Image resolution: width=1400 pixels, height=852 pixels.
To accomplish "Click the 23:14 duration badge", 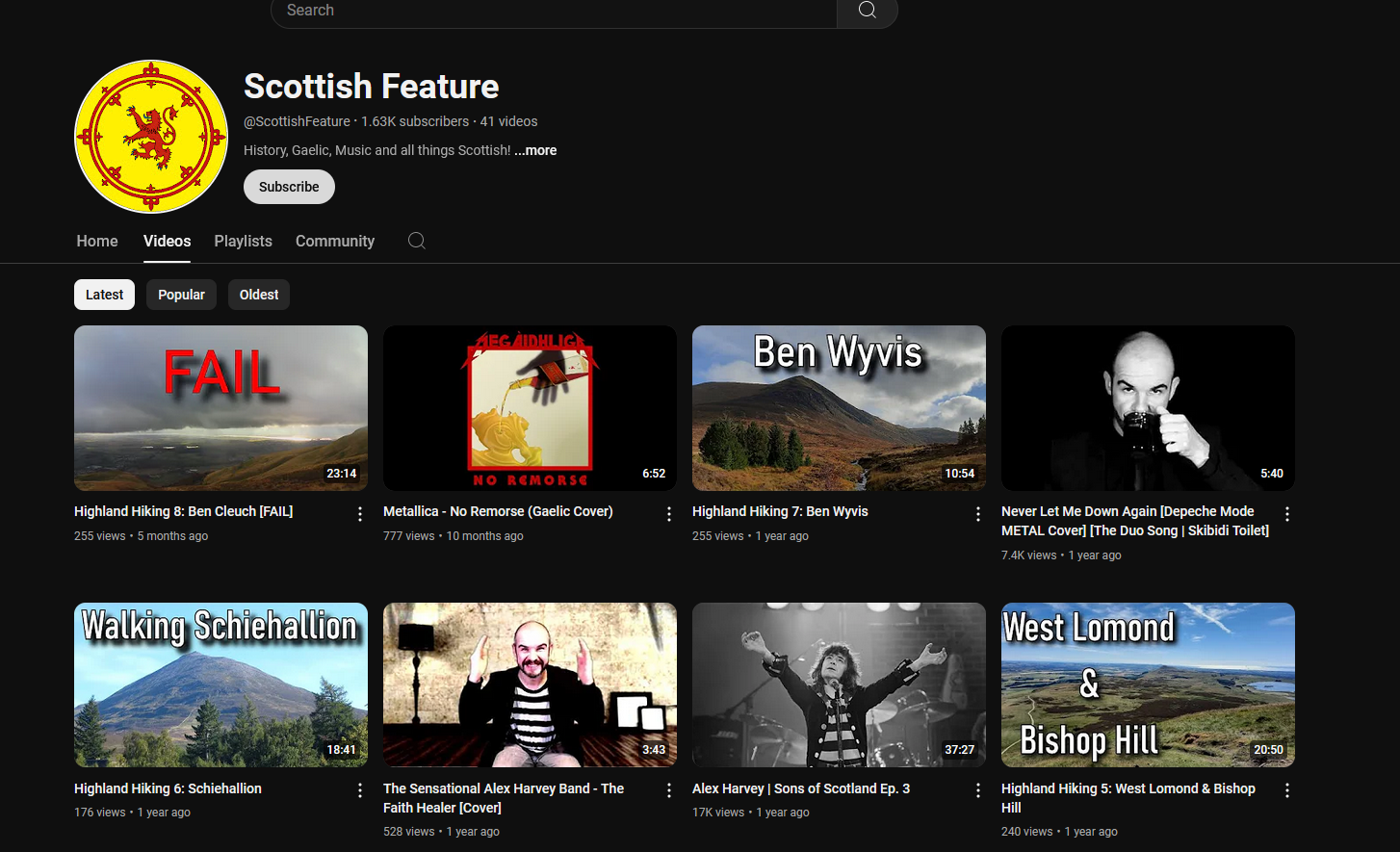I will [342, 474].
